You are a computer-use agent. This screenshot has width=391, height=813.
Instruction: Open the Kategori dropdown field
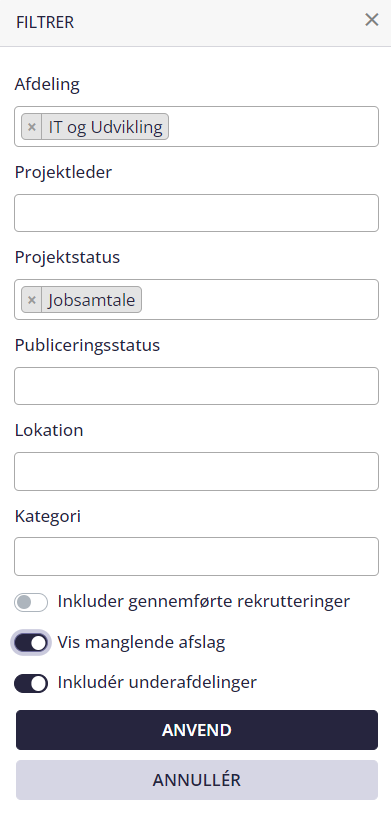point(197,556)
